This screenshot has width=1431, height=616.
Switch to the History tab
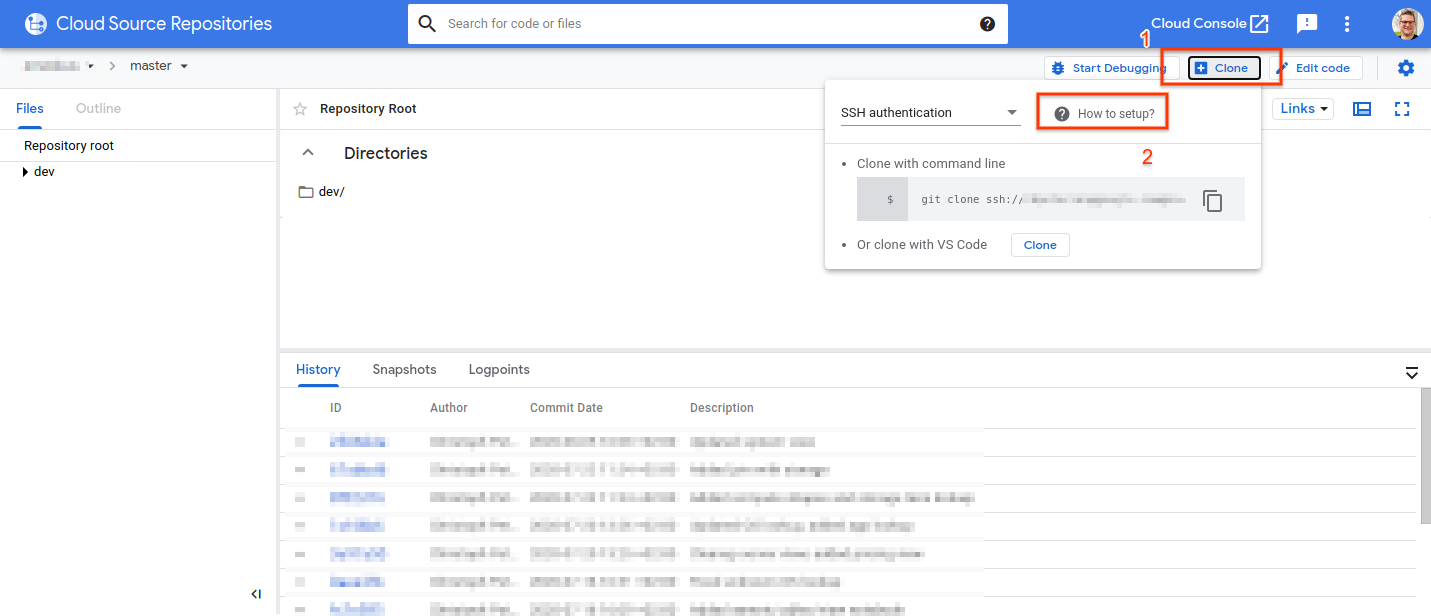[x=318, y=370]
